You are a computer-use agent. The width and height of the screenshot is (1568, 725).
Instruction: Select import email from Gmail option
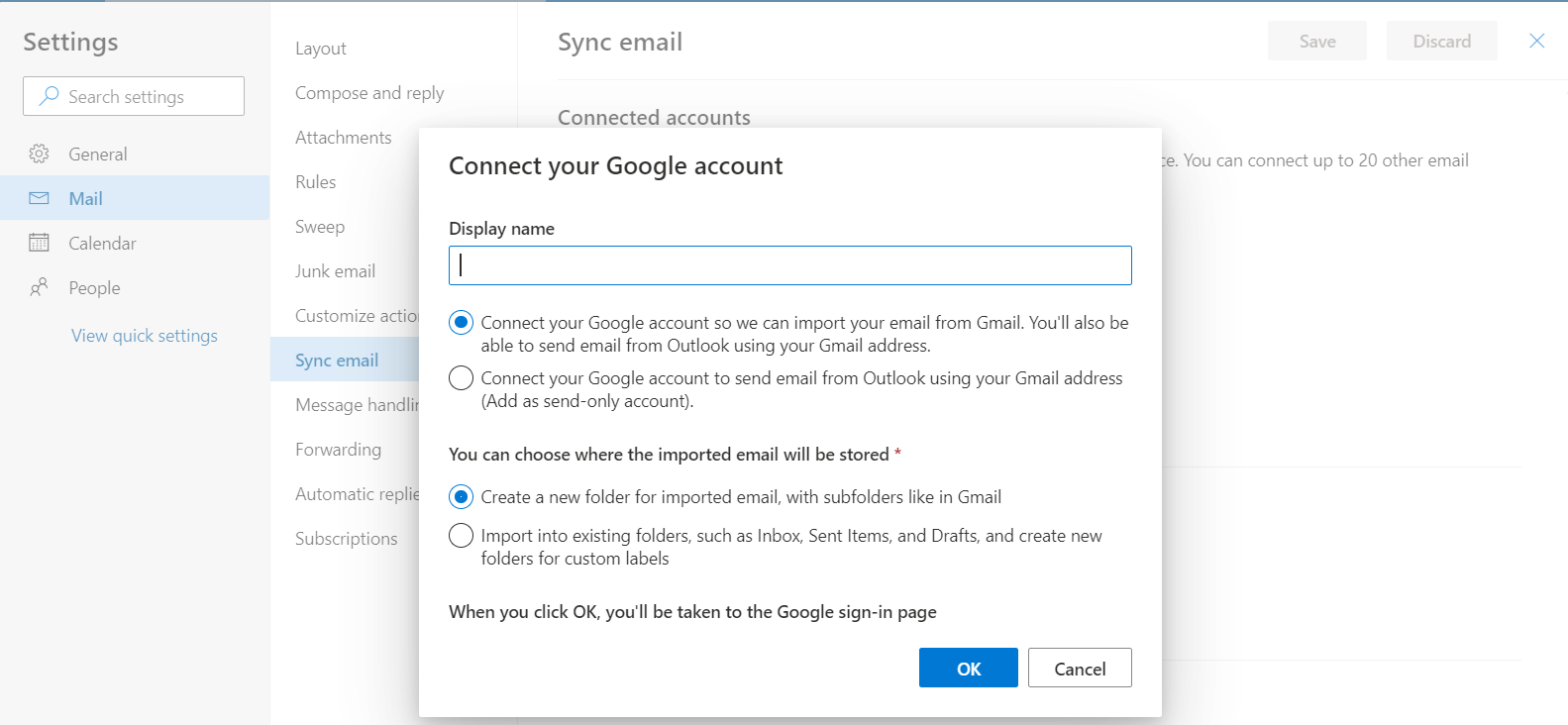click(x=461, y=323)
